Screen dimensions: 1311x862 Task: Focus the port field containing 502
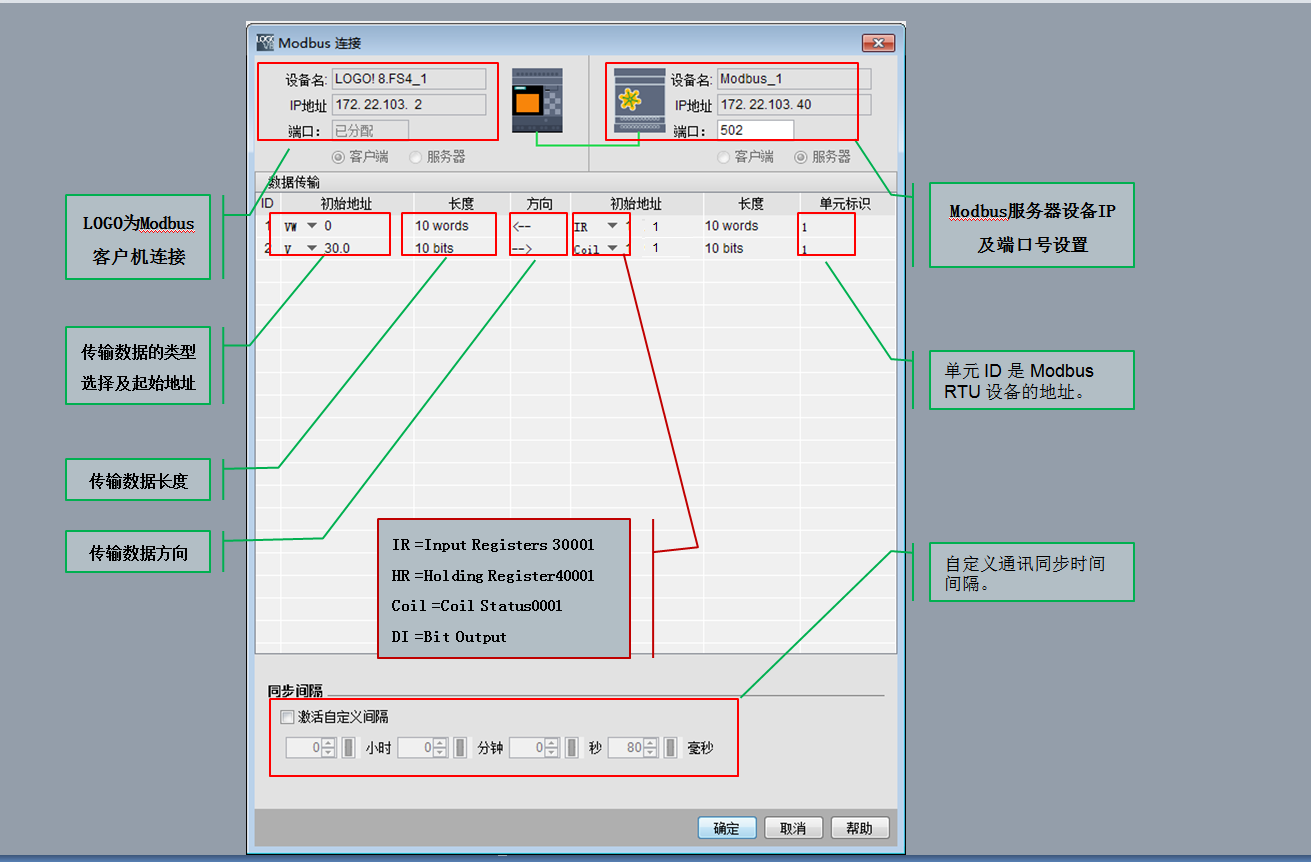[x=755, y=131]
